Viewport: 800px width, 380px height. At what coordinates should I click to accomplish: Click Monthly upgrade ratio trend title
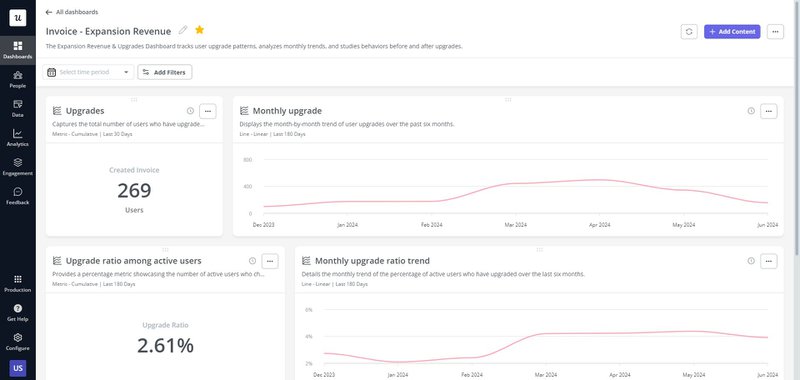tap(372, 261)
